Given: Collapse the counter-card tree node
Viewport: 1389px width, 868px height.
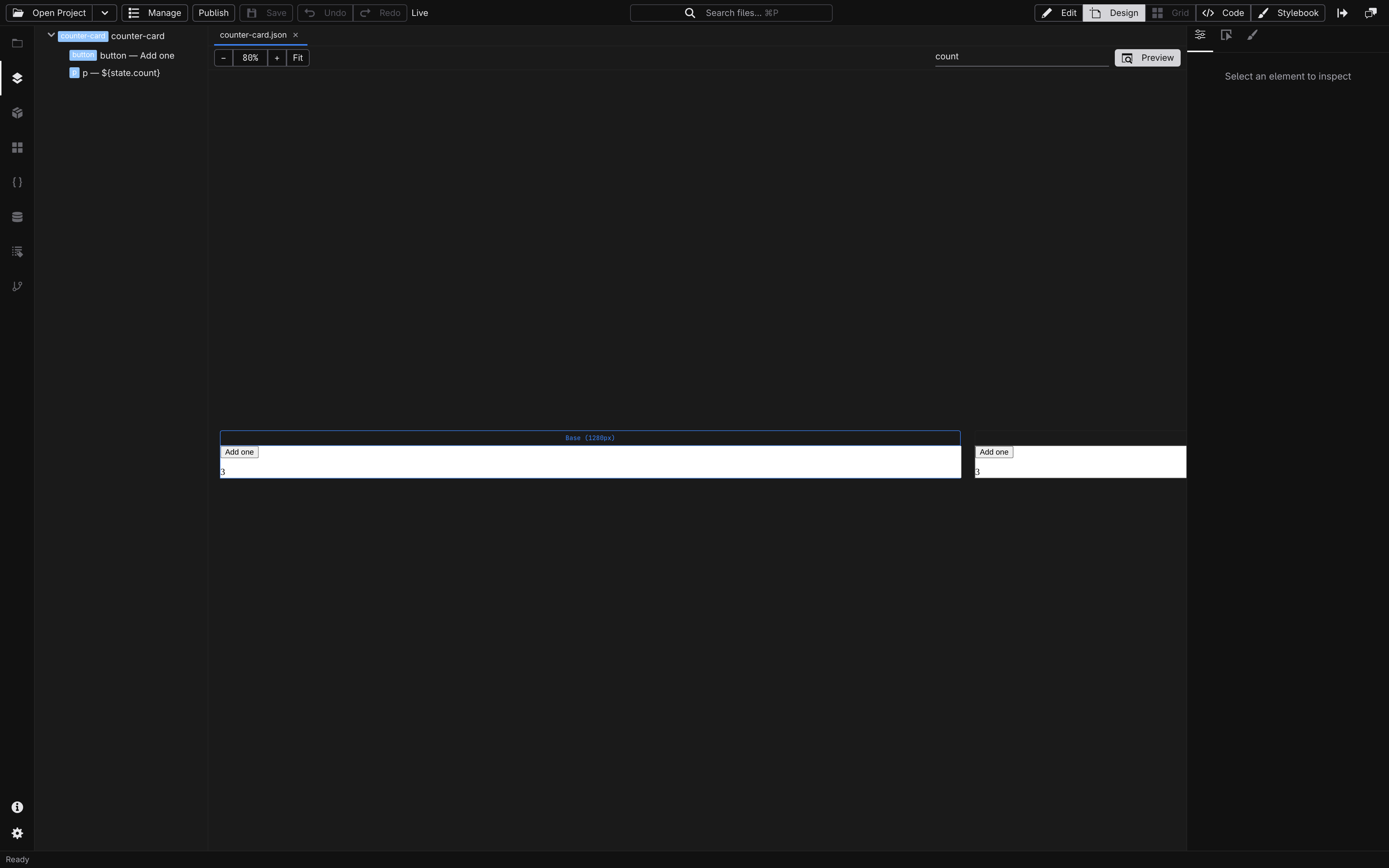Looking at the screenshot, I should 51,35.
